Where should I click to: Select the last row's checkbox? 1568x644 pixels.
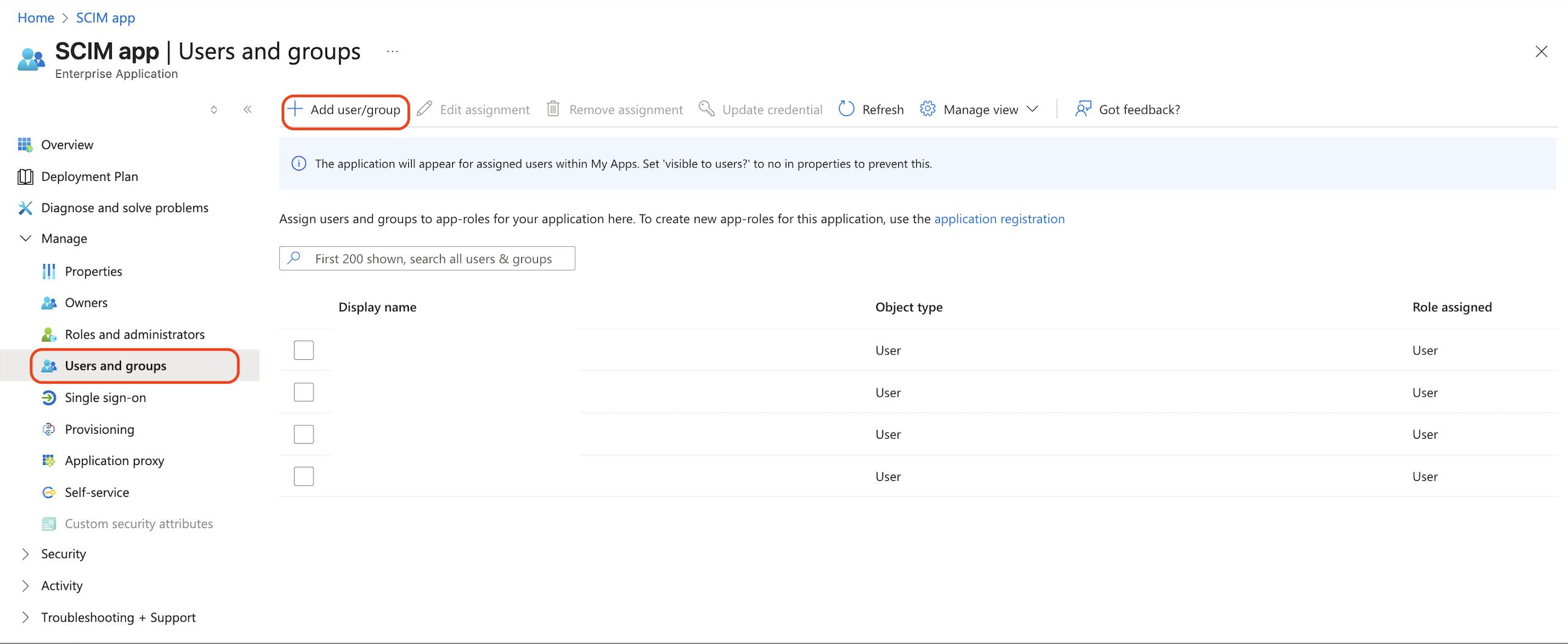click(304, 476)
